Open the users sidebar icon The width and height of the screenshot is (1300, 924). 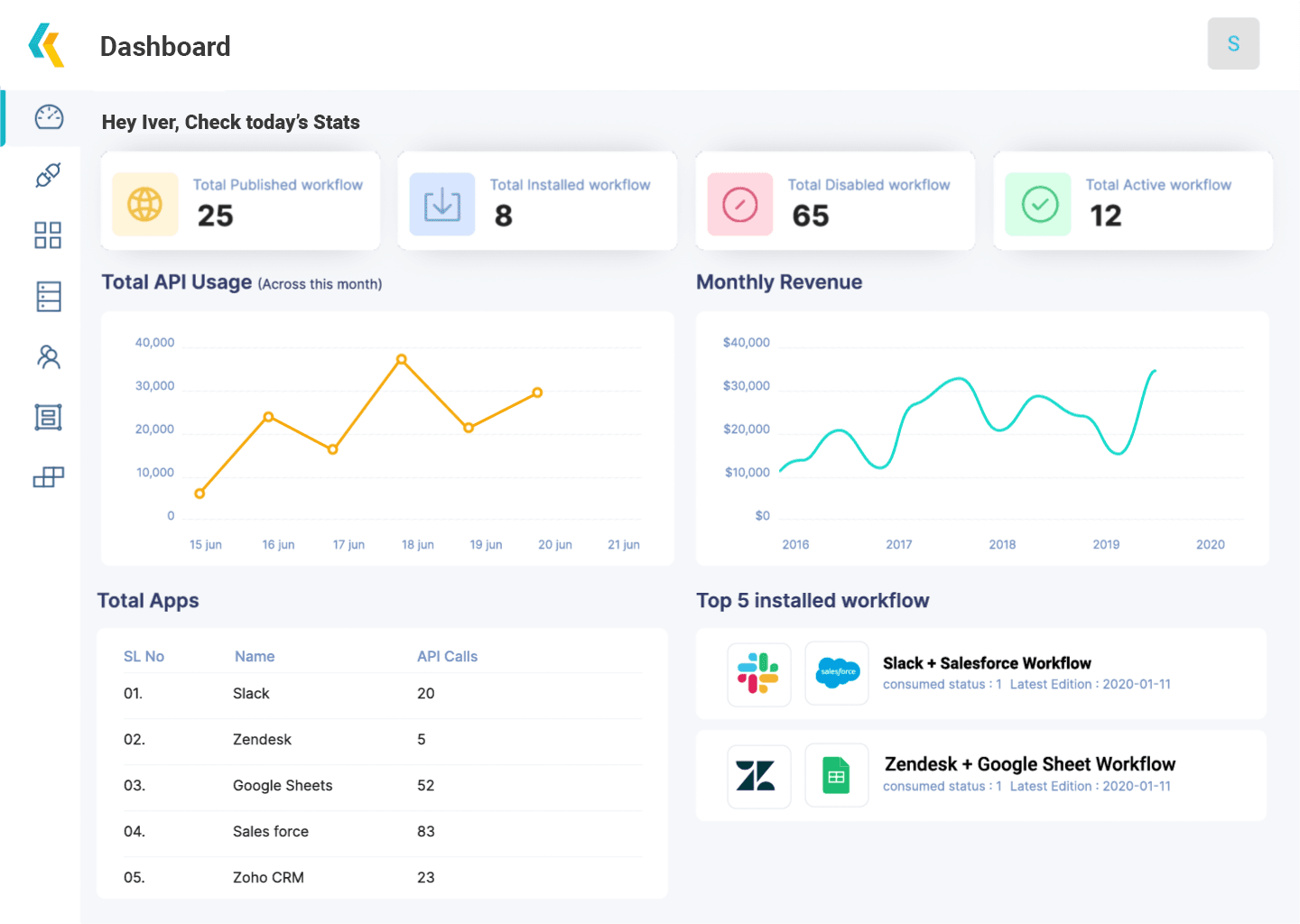click(49, 357)
